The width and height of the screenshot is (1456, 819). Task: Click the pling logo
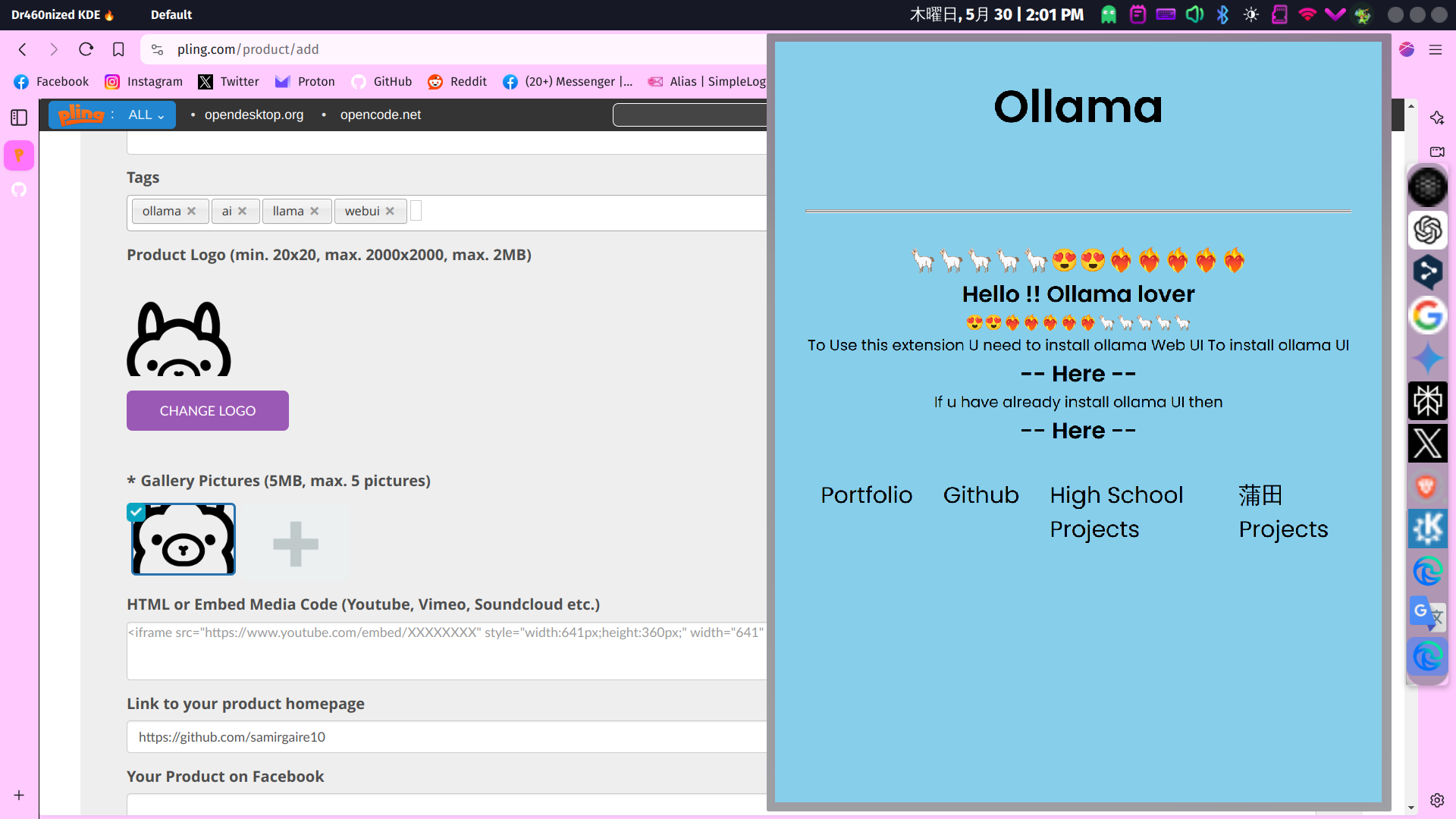click(81, 115)
